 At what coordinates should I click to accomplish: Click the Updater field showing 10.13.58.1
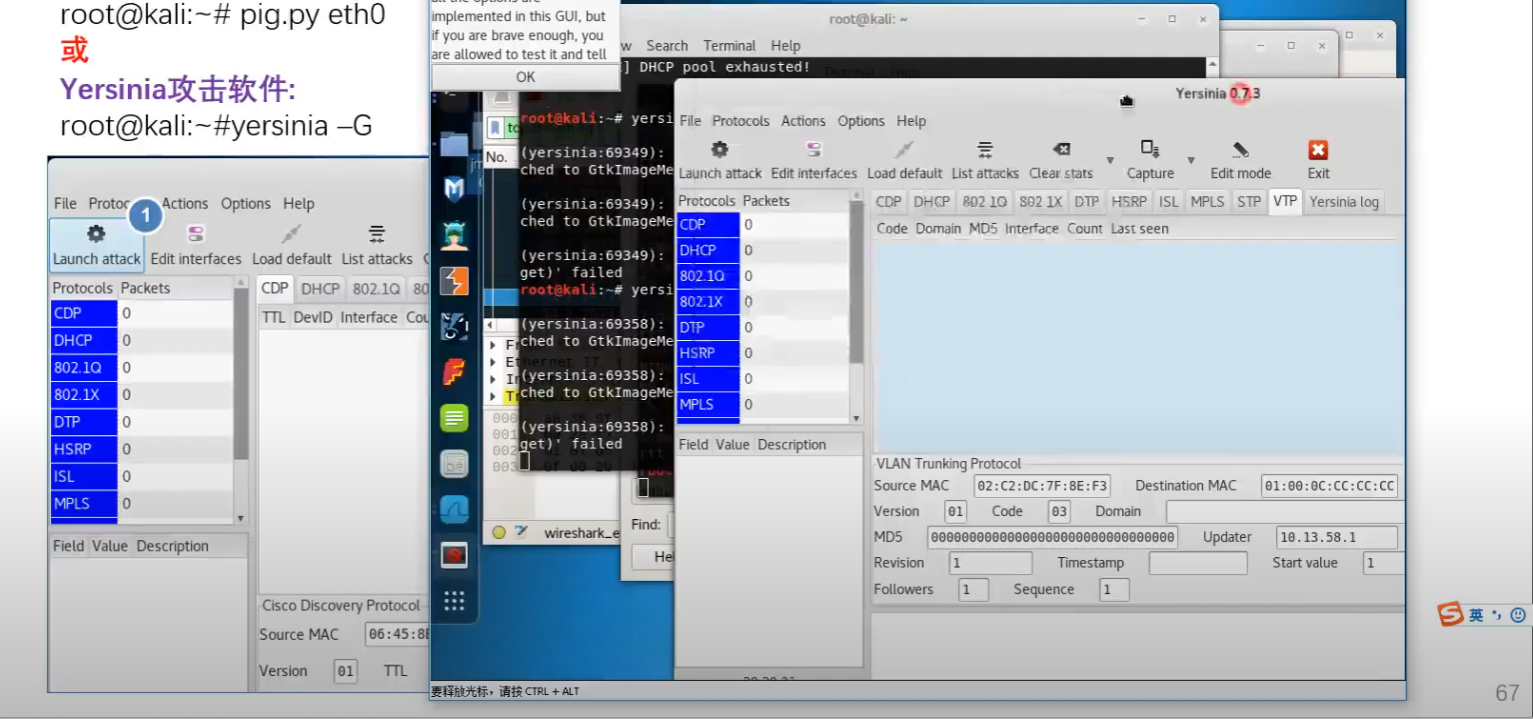1337,537
